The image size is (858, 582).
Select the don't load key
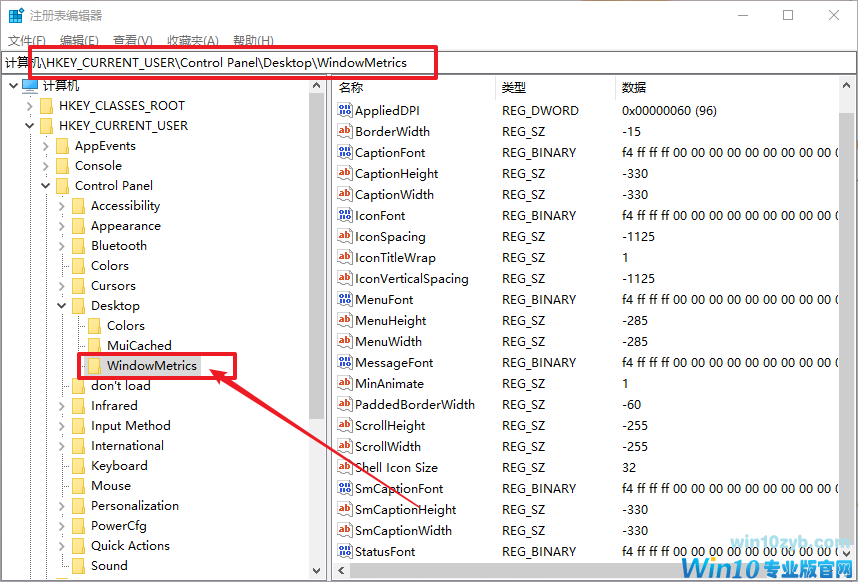[x=120, y=386]
